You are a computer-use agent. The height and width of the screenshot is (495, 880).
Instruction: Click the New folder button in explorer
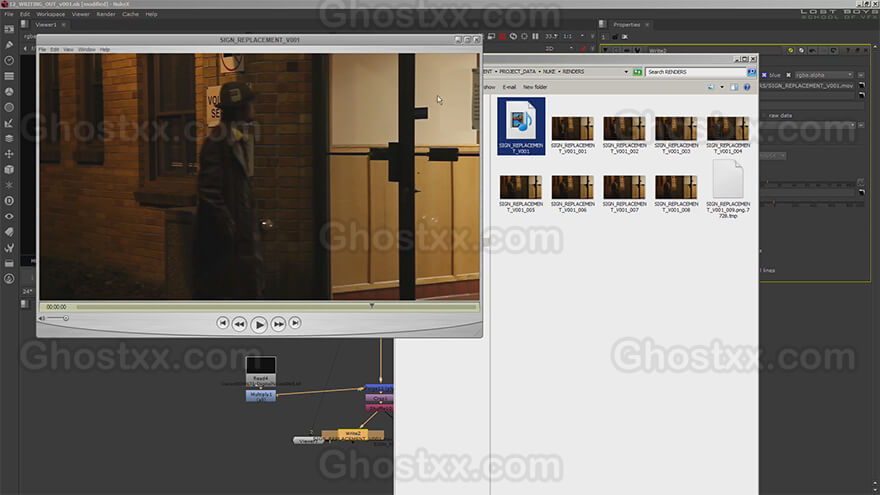coord(535,87)
